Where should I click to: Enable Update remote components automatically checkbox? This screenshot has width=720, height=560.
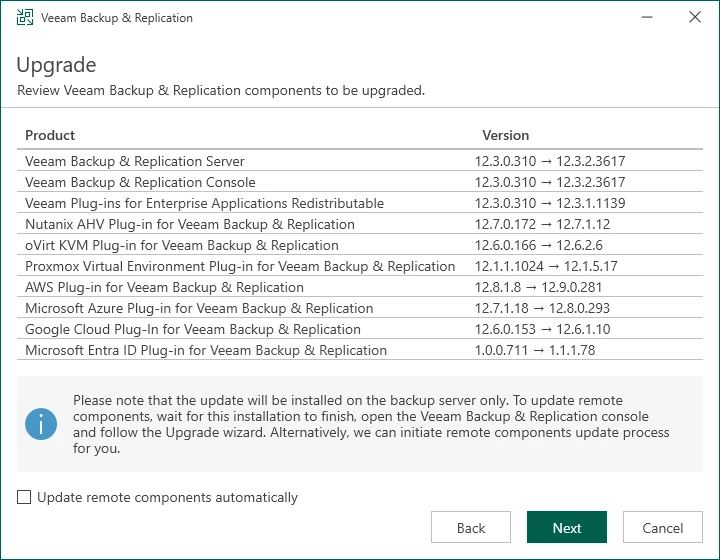[25, 497]
